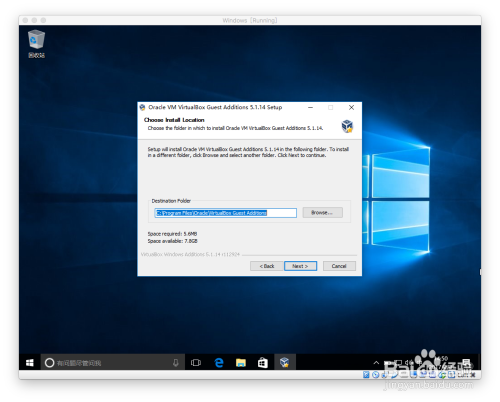Click the "Choose Install Location" heading
The width and height of the screenshot is (500, 402).
click(x=174, y=120)
